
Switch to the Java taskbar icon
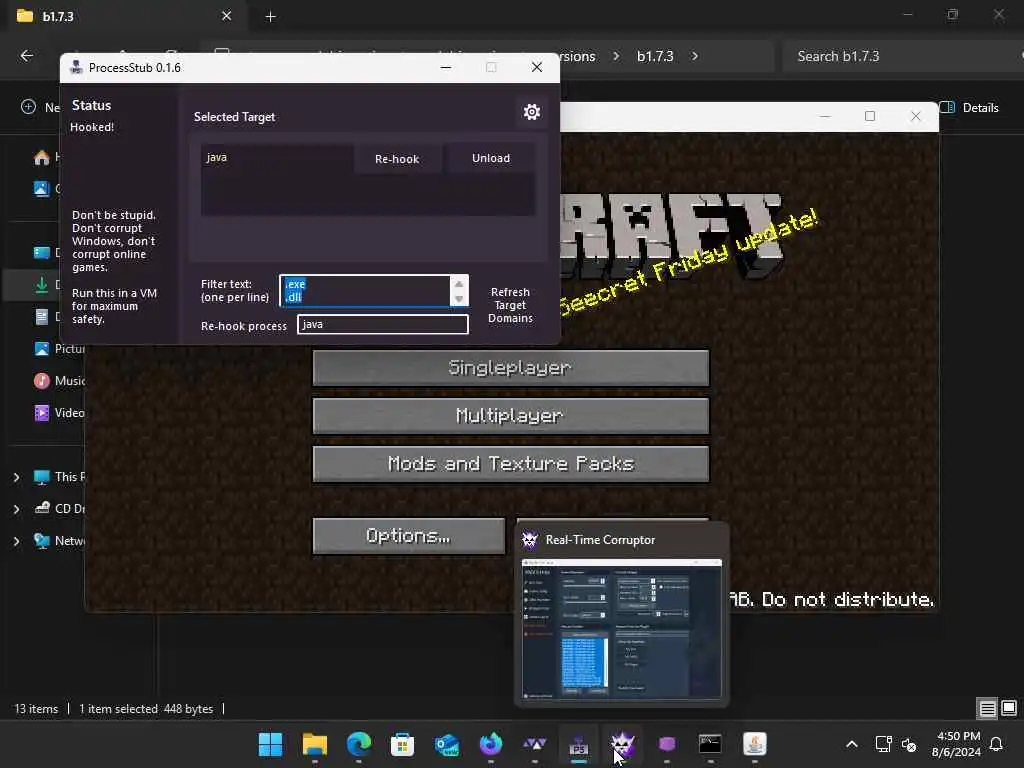(754, 744)
